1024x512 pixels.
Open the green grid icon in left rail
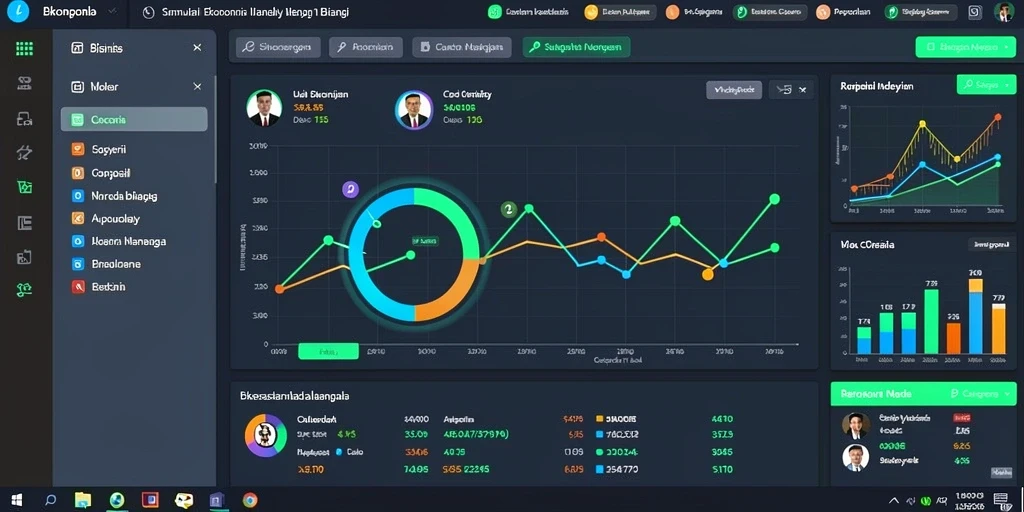coord(24,48)
